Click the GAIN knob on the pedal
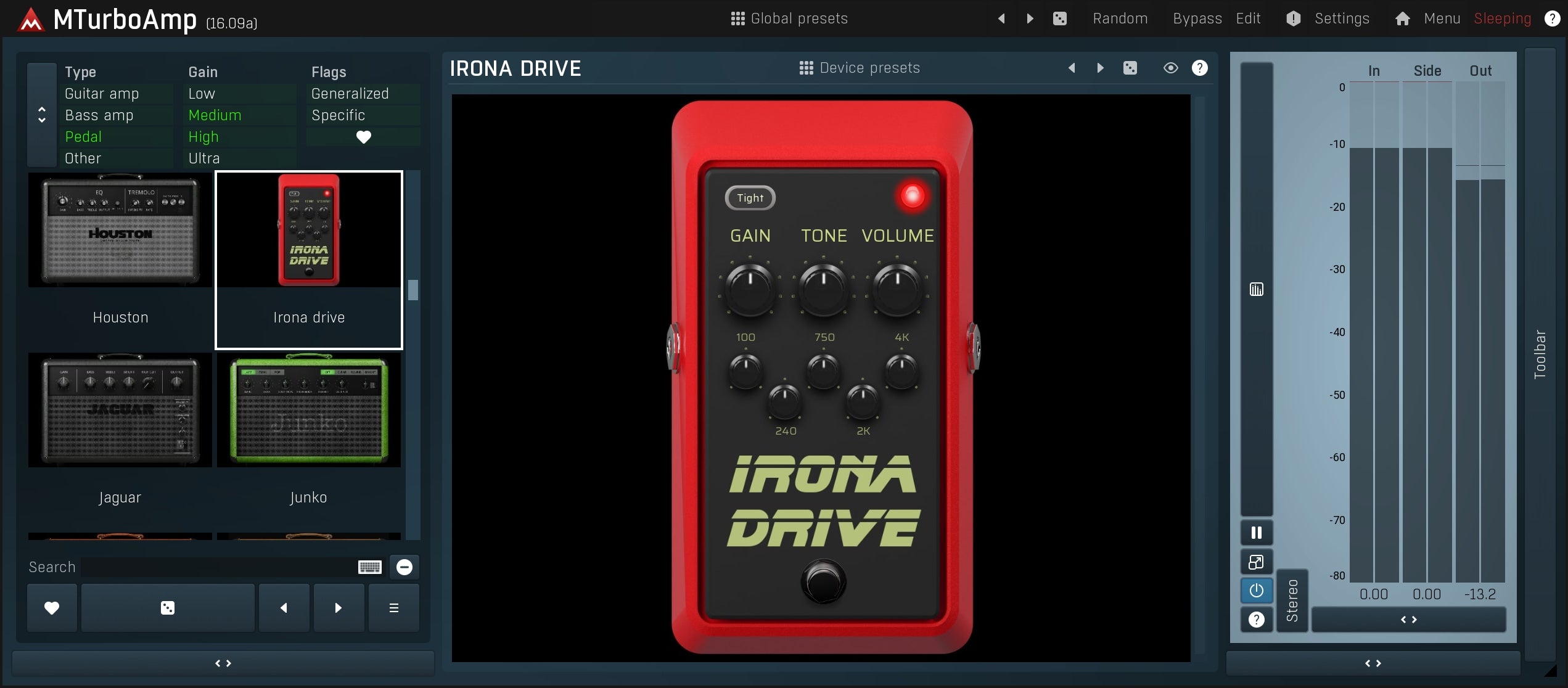Image resolution: width=1568 pixels, height=688 pixels. [750, 289]
